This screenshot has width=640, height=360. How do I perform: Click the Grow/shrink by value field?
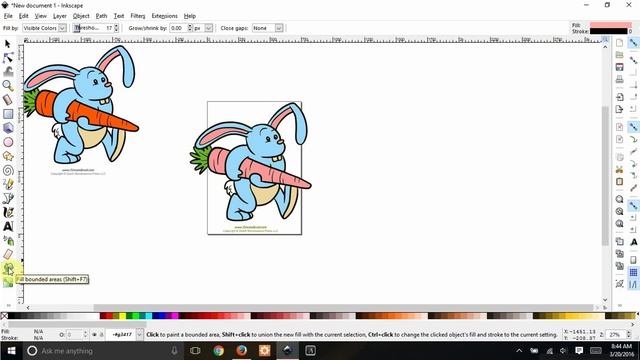pos(178,28)
